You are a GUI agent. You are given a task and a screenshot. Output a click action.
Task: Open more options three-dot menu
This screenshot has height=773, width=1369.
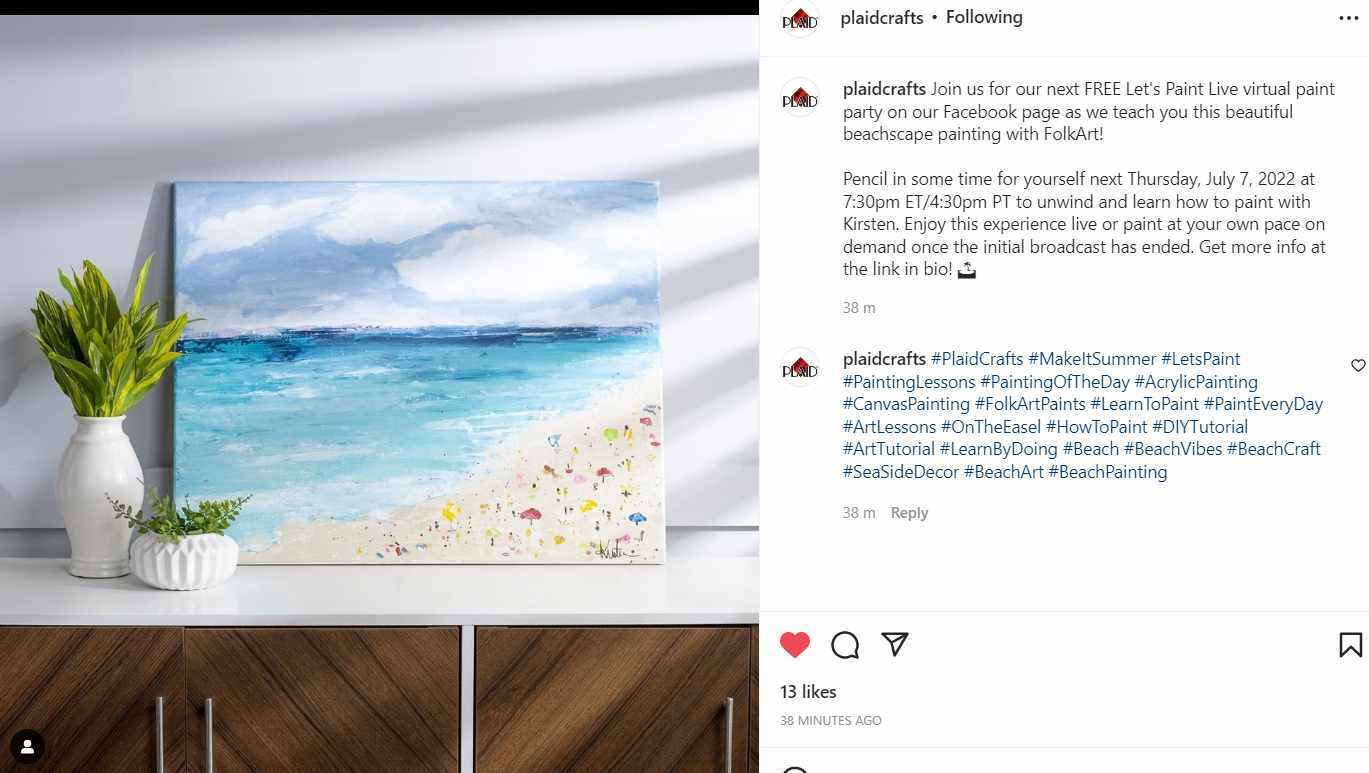(x=1349, y=18)
